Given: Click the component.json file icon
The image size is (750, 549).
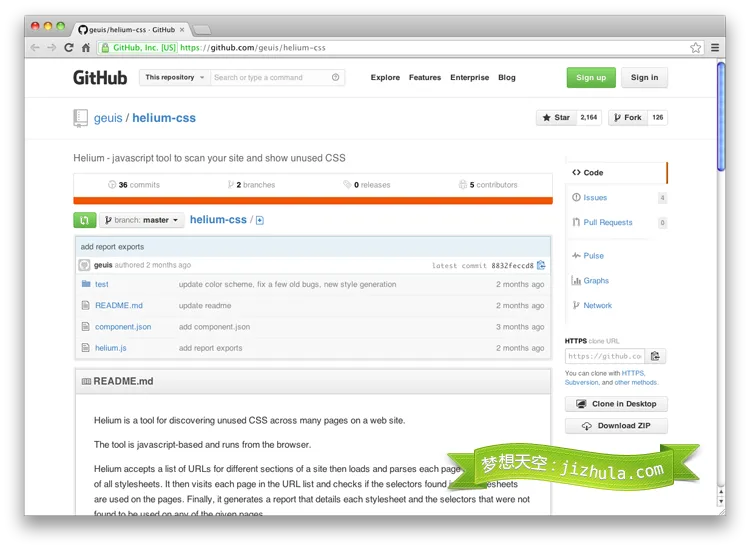Looking at the screenshot, I should [x=86, y=327].
